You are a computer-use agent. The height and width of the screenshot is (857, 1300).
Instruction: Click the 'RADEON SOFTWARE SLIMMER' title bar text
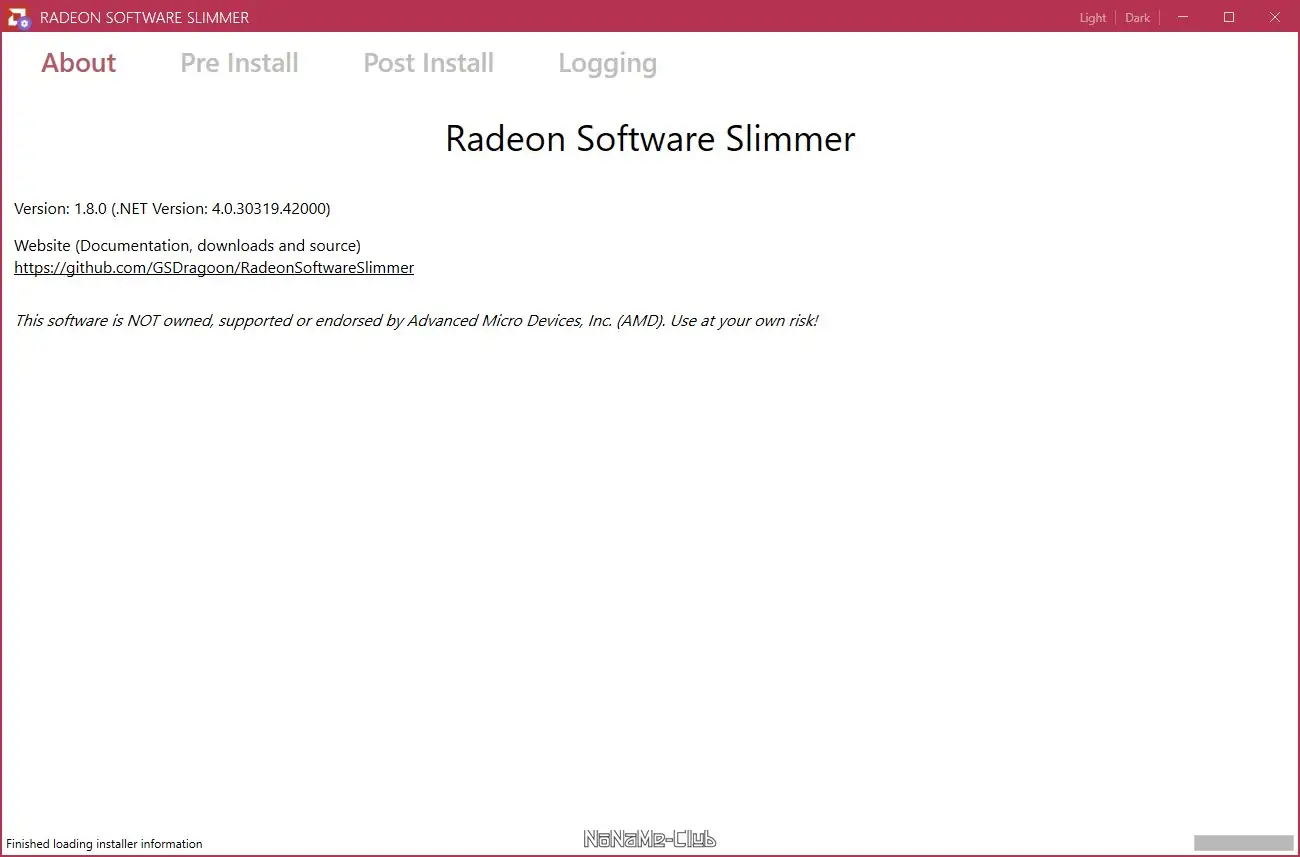coord(145,17)
